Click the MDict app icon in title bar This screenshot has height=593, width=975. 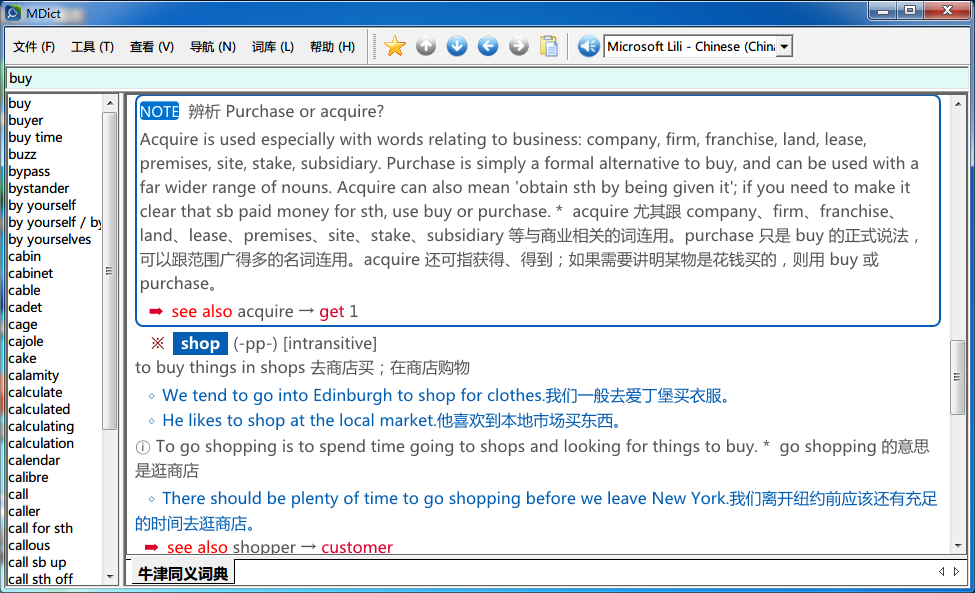point(13,12)
